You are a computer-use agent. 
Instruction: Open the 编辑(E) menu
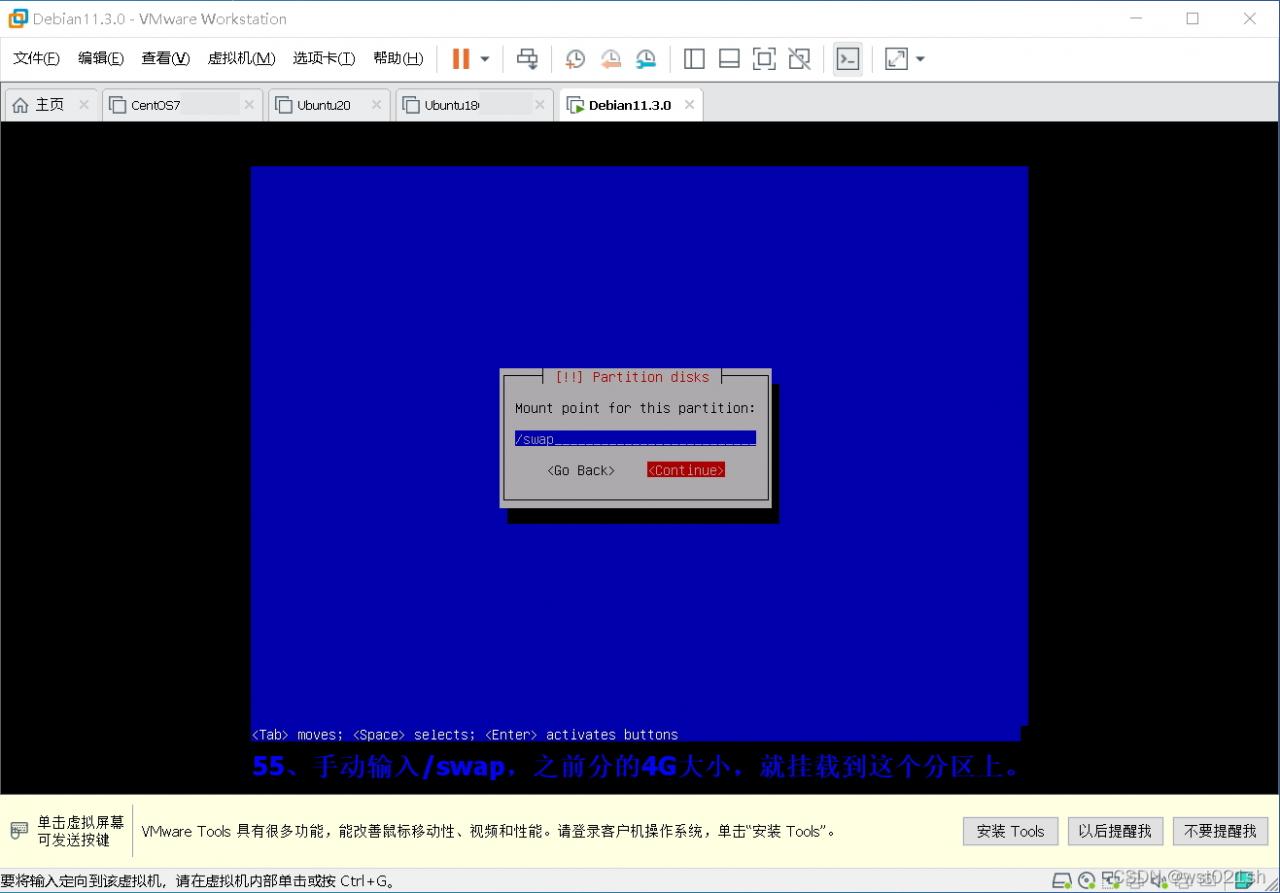[x=101, y=58]
